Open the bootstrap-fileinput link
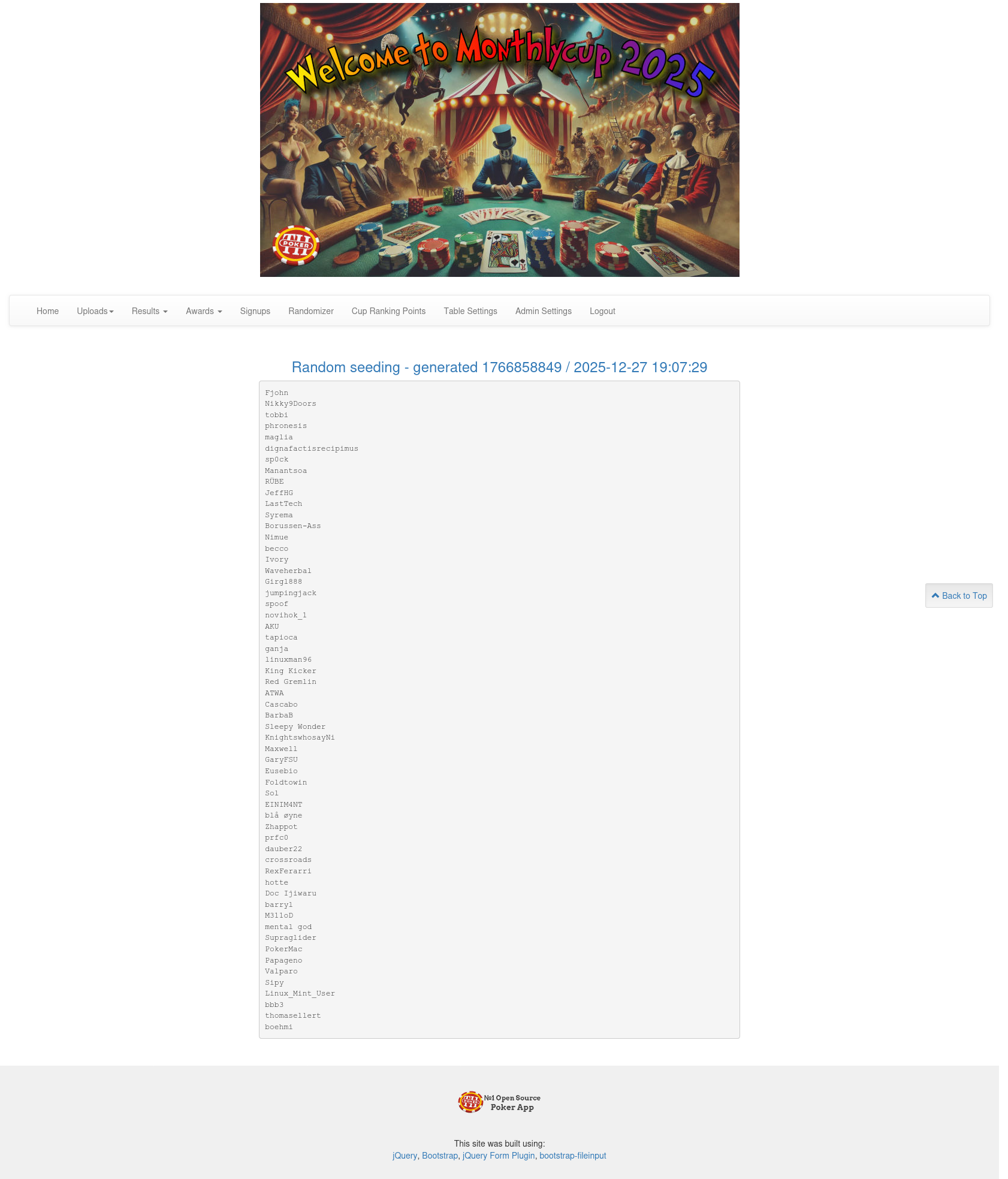 click(573, 1156)
